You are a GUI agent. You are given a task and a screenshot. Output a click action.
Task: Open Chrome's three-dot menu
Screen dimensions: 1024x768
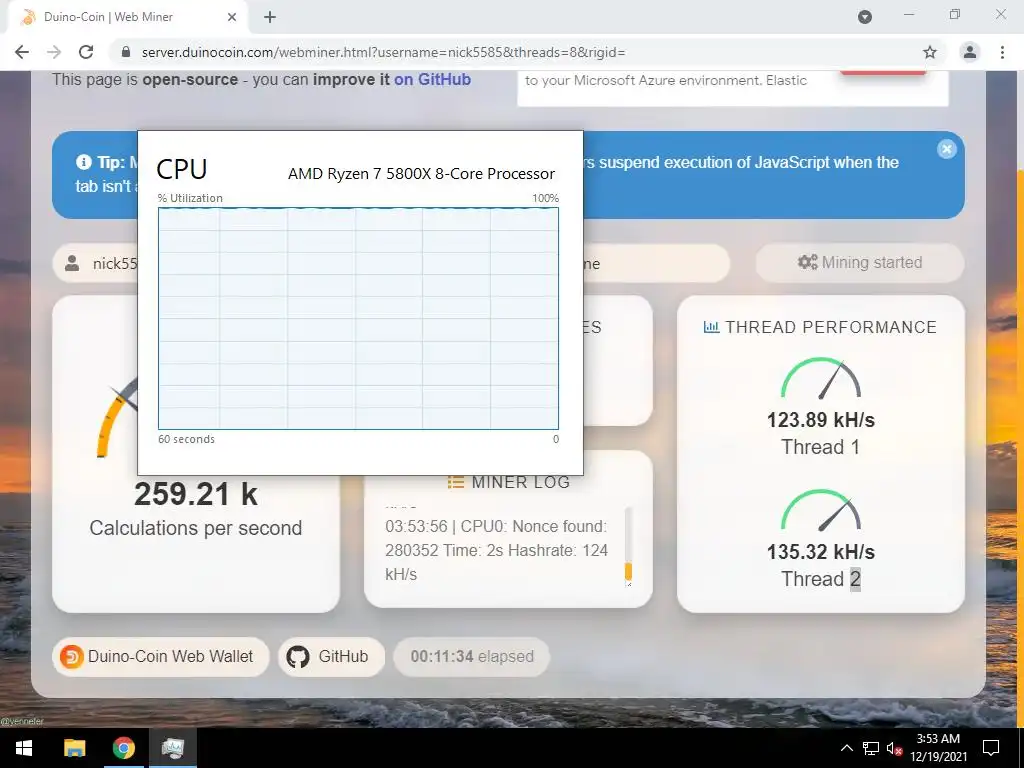click(1002, 52)
